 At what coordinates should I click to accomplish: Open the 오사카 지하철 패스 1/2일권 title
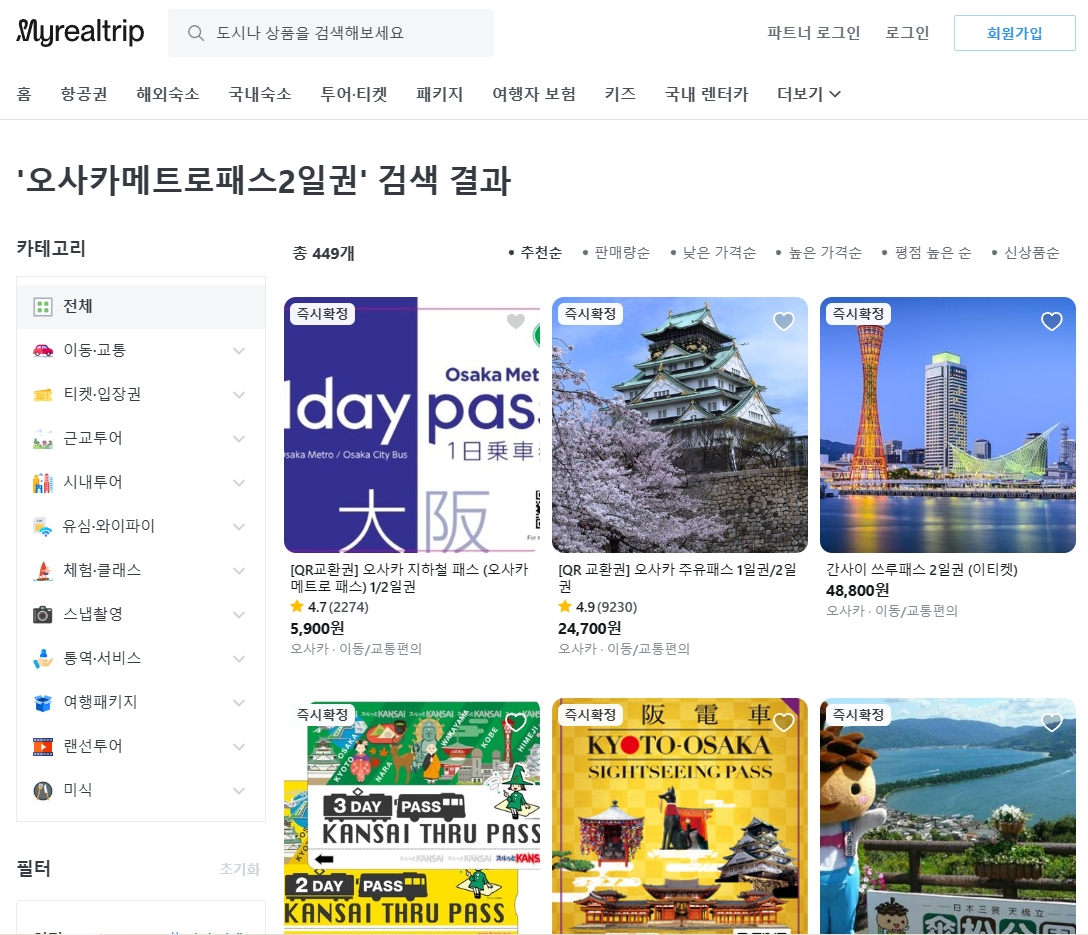coord(409,578)
